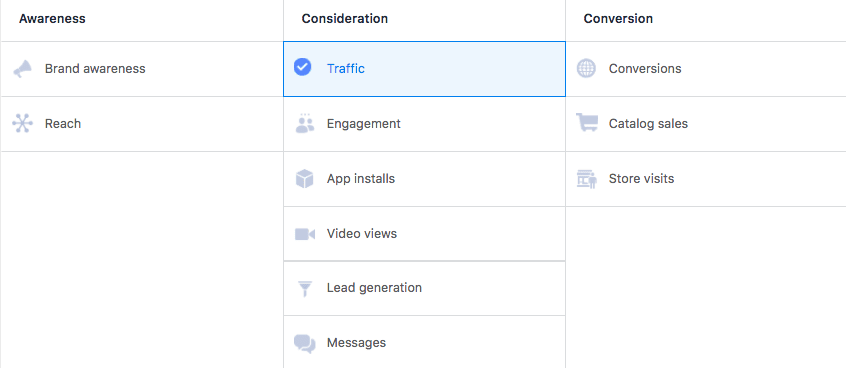Click the Engagement people icon
This screenshot has height=368, width=846.
[305, 124]
